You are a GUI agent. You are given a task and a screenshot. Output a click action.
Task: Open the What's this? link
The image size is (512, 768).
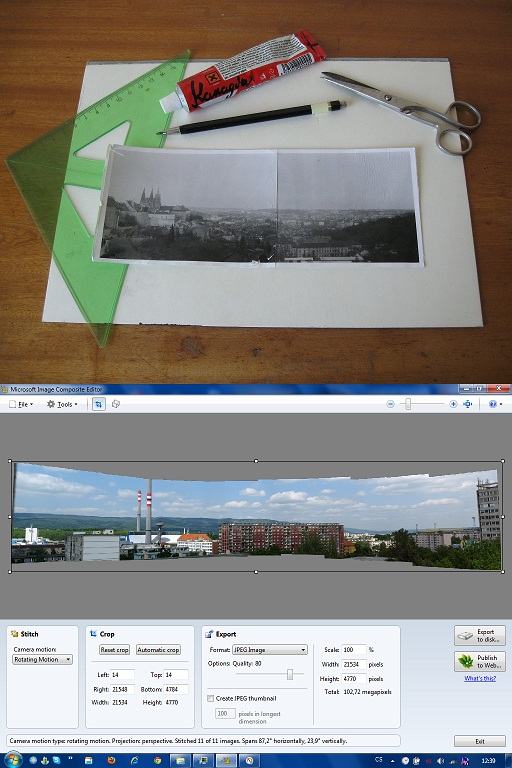[480, 678]
